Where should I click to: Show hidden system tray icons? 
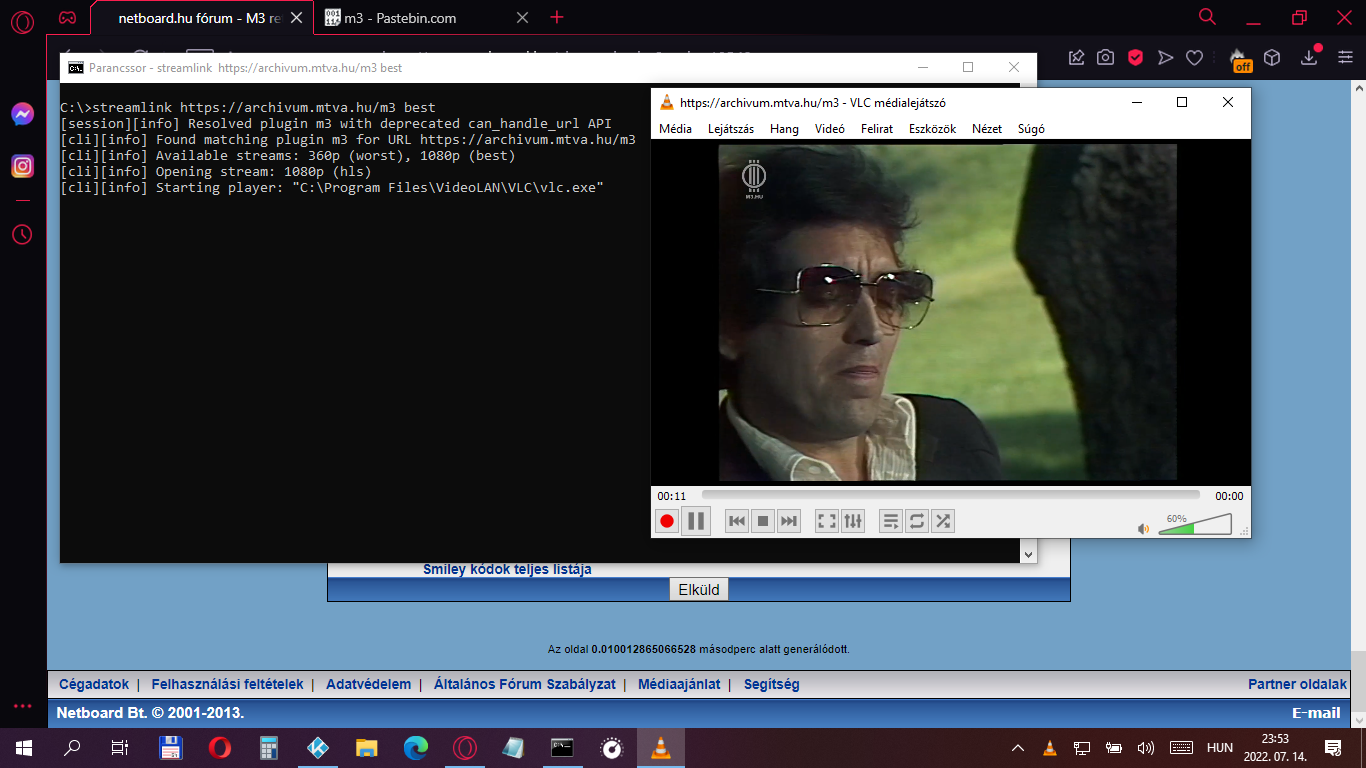tap(1018, 747)
